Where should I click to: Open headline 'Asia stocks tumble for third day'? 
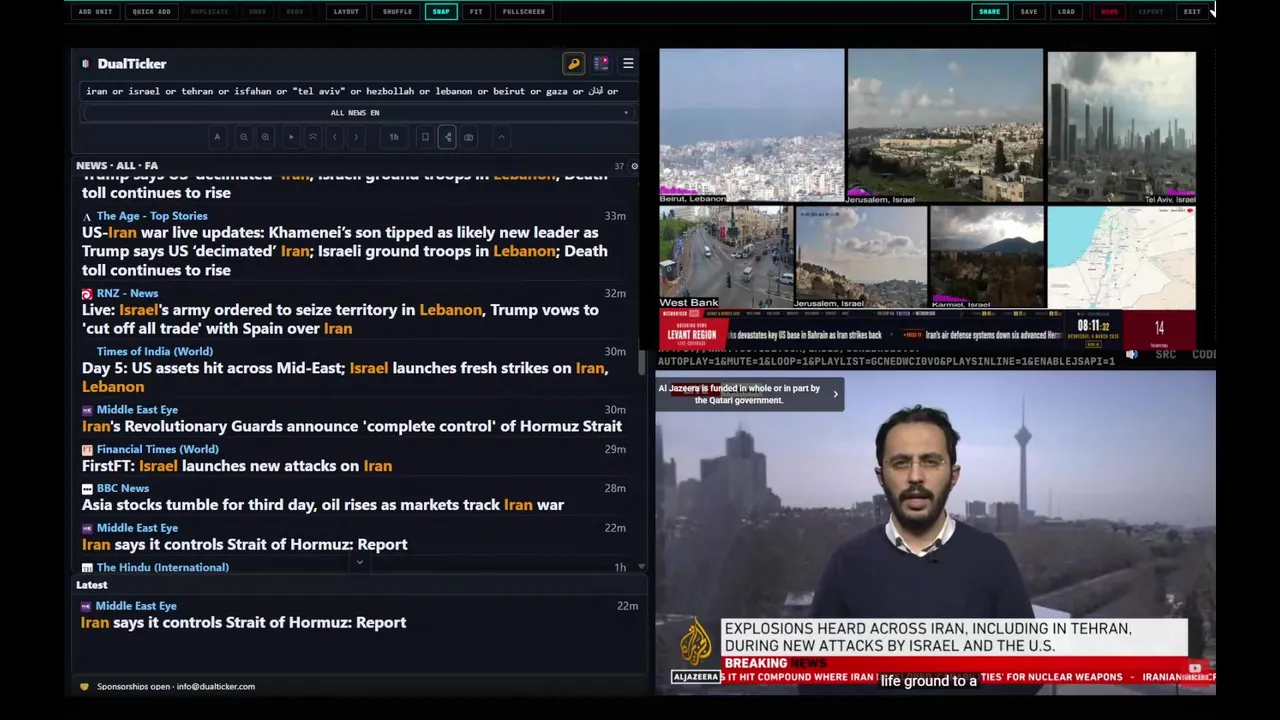tap(323, 505)
